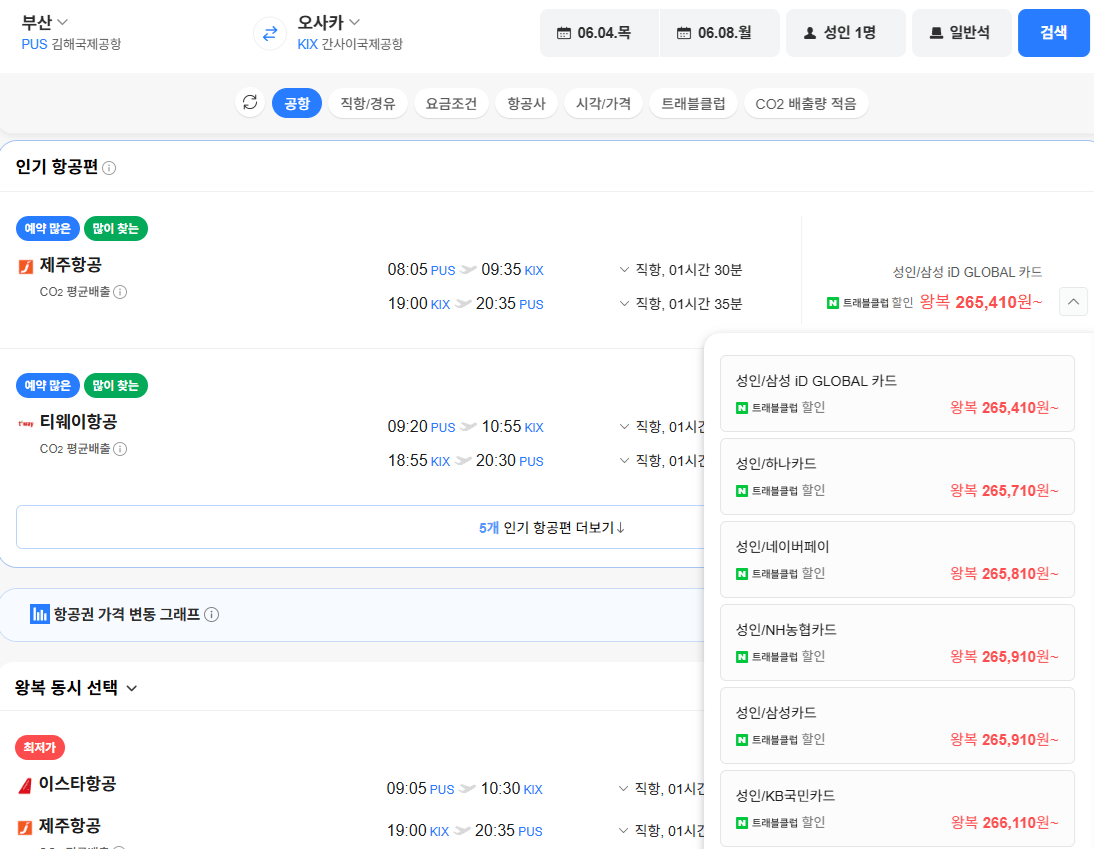Open the return date calendar icon for 06.08
The width and height of the screenshot is (1094, 851).
click(687, 33)
